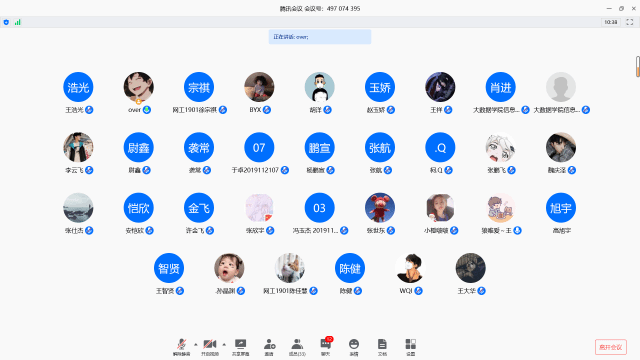Click muted mic icon beside 王浩光

(x=89, y=110)
